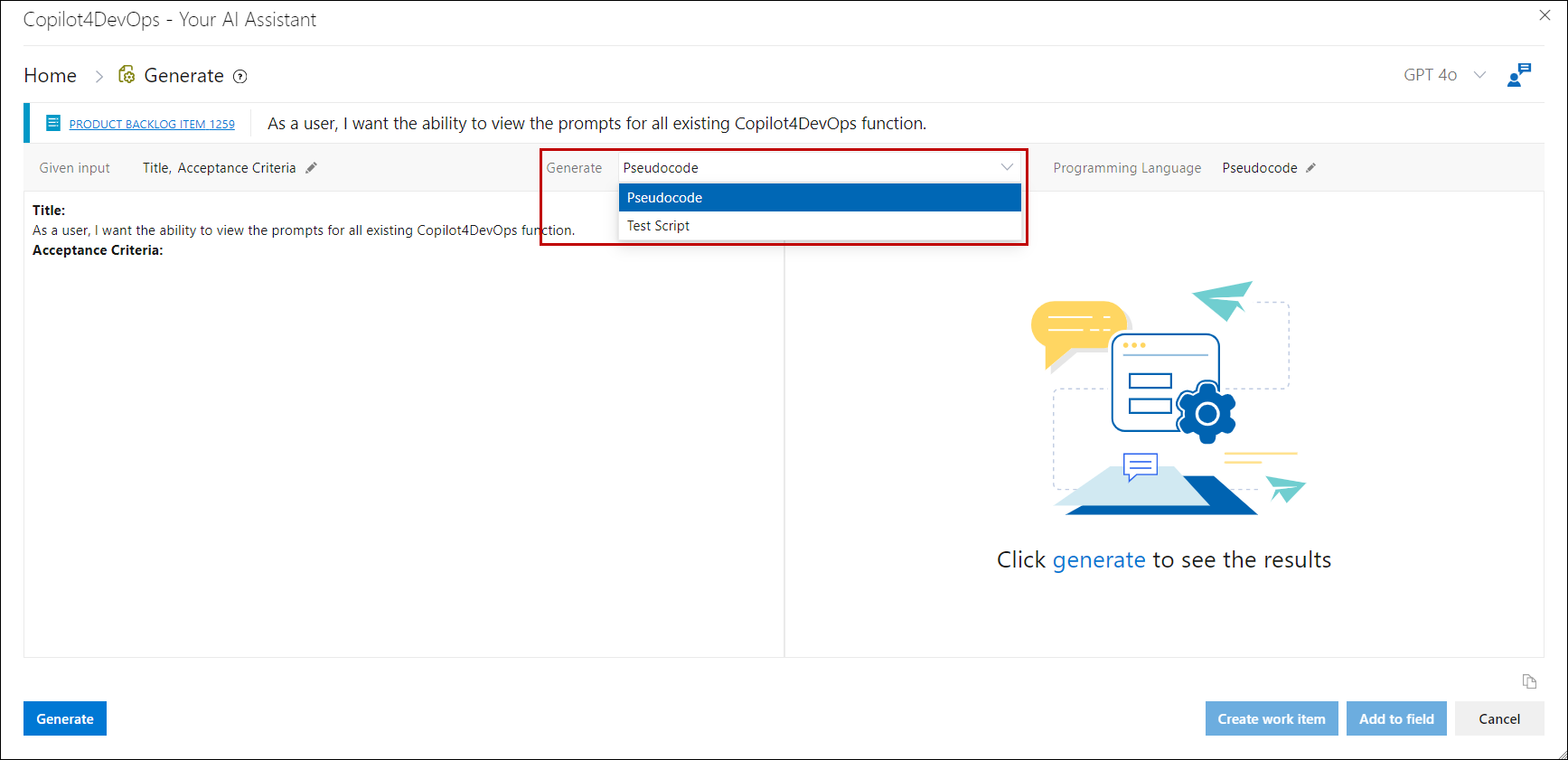Click the 'Programming Language' label
Viewport: 1568px width, 760px height.
(x=1127, y=168)
